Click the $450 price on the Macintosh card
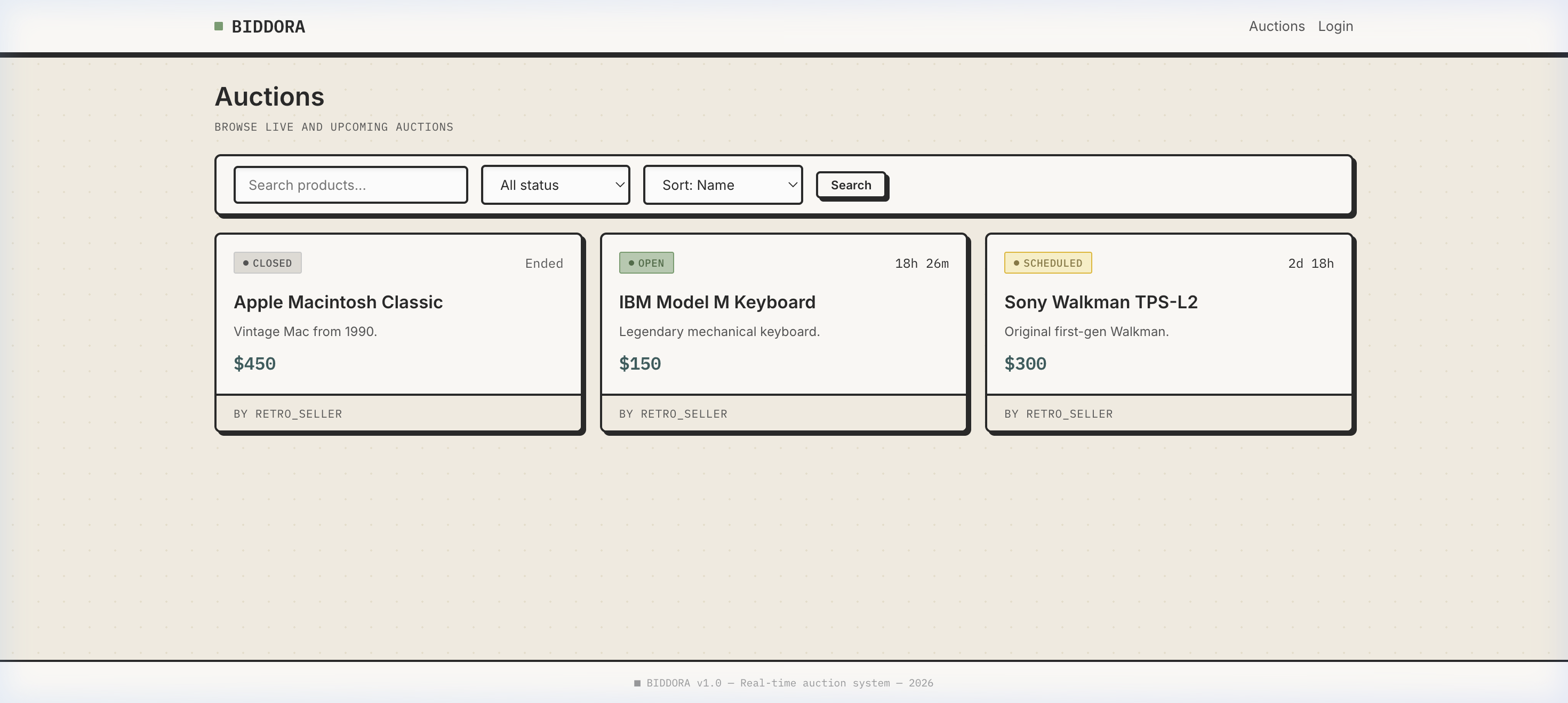The width and height of the screenshot is (1568, 703). 254,363
